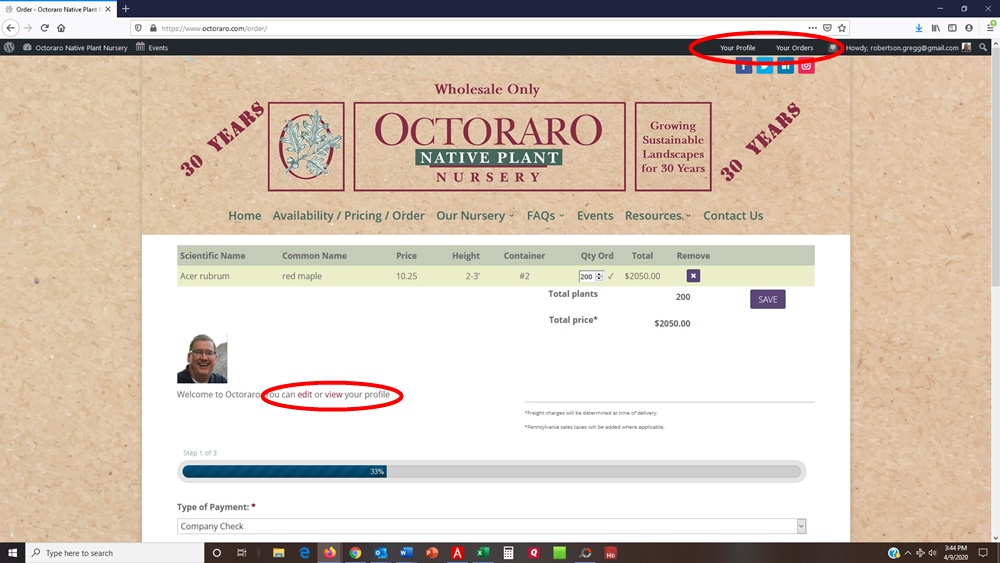This screenshot has width=1000, height=563.
Task: Open the Facebook social icon
Action: coord(744,66)
